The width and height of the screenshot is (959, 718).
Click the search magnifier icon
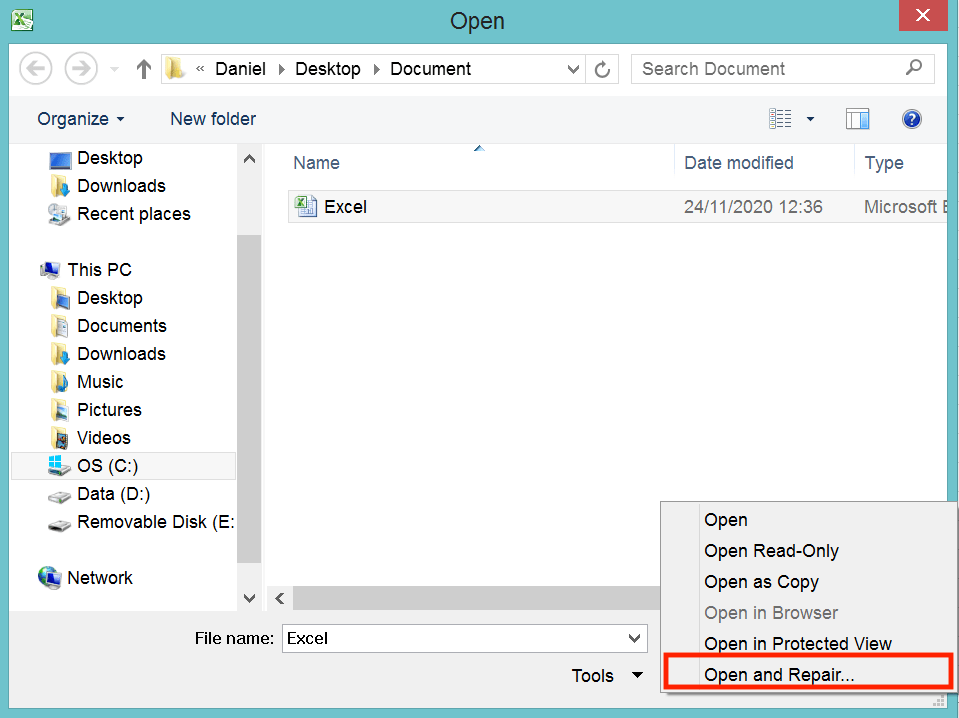913,68
